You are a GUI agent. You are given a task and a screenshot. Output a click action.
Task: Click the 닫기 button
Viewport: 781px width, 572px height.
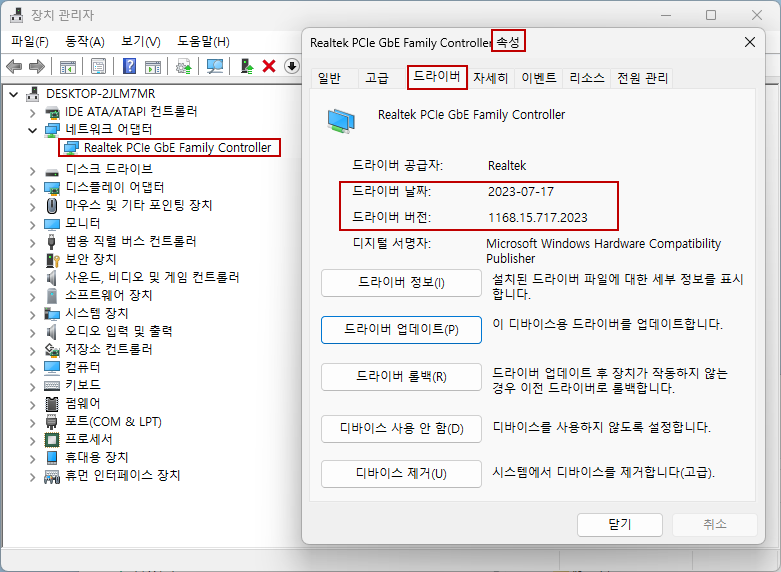(x=620, y=525)
